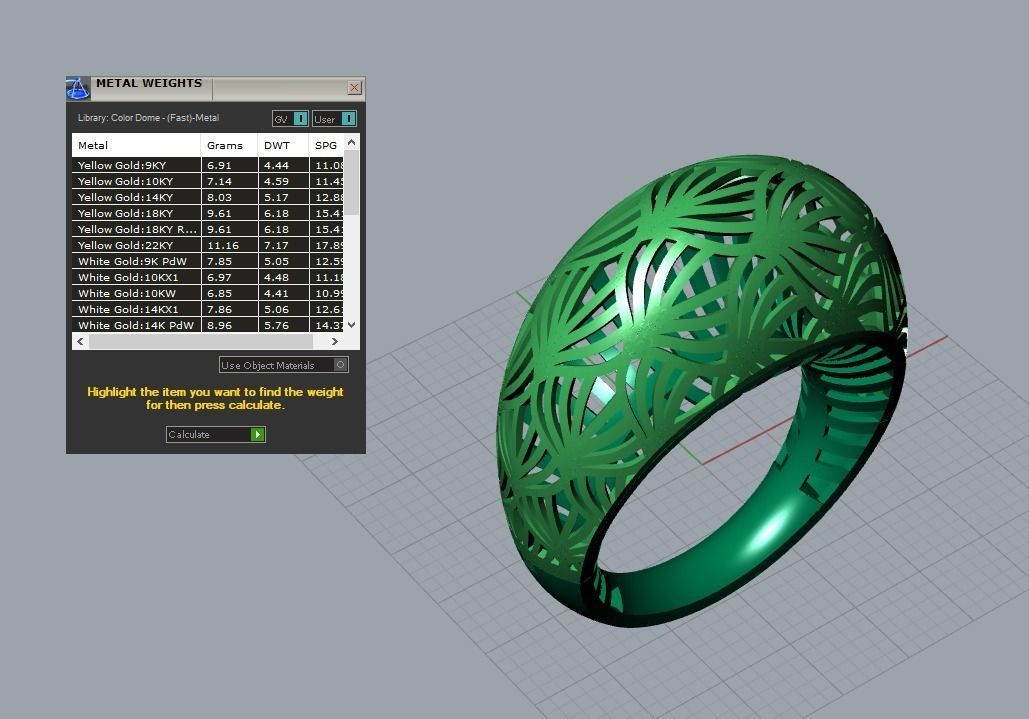Click the Calculate button
Image resolution: width=1029 pixels, height=719 pixels.
216,434
